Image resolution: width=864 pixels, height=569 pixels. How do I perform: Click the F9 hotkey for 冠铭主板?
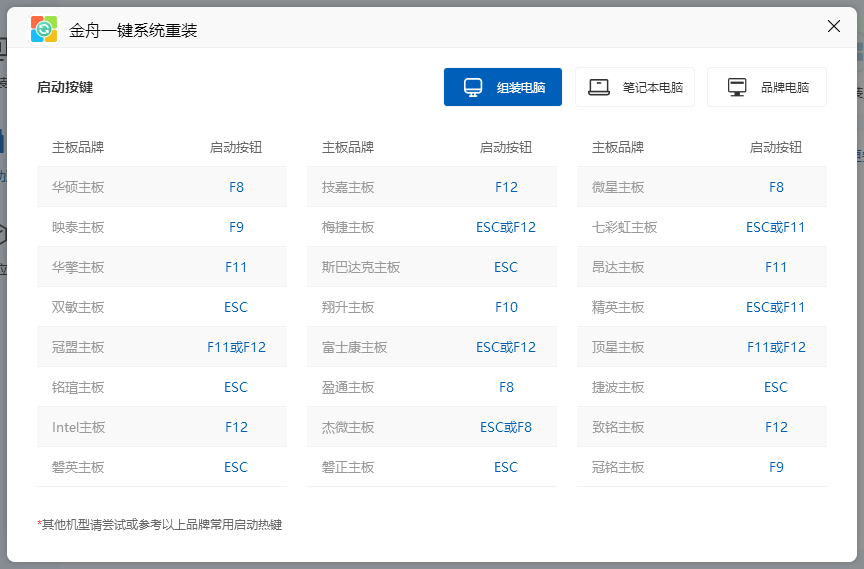pyautogui.click(x=776, y=467)
